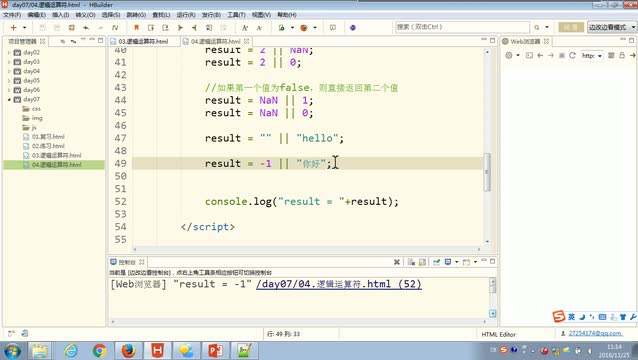Select the Web浏览器 panel tab

525,41
